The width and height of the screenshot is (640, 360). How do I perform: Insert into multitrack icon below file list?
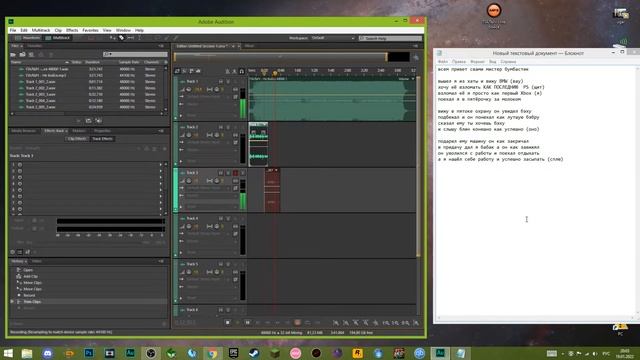pyautogui.click(x=89, y=120)
